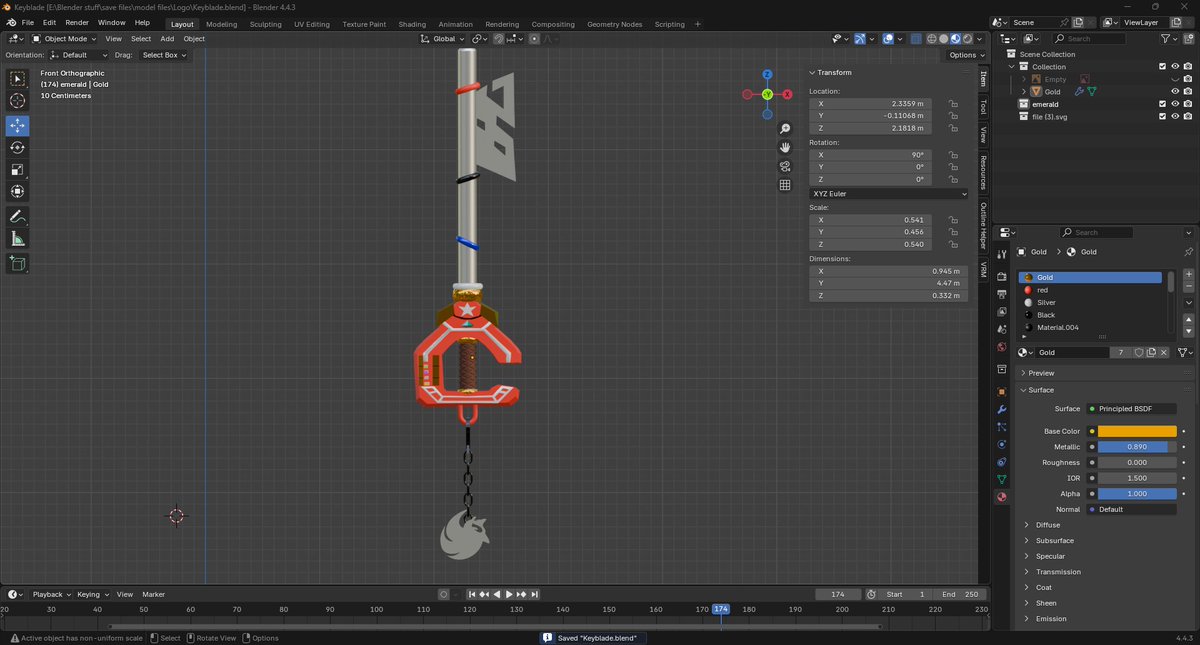Duplicate Gold material with new-material icon

[1151, 352]
